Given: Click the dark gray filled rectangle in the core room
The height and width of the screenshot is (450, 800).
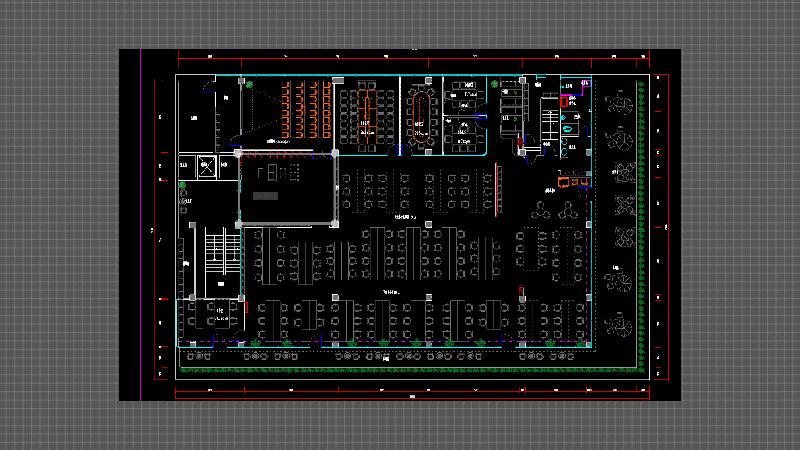Looking at the screenshot, I should [x=266, y=196].
